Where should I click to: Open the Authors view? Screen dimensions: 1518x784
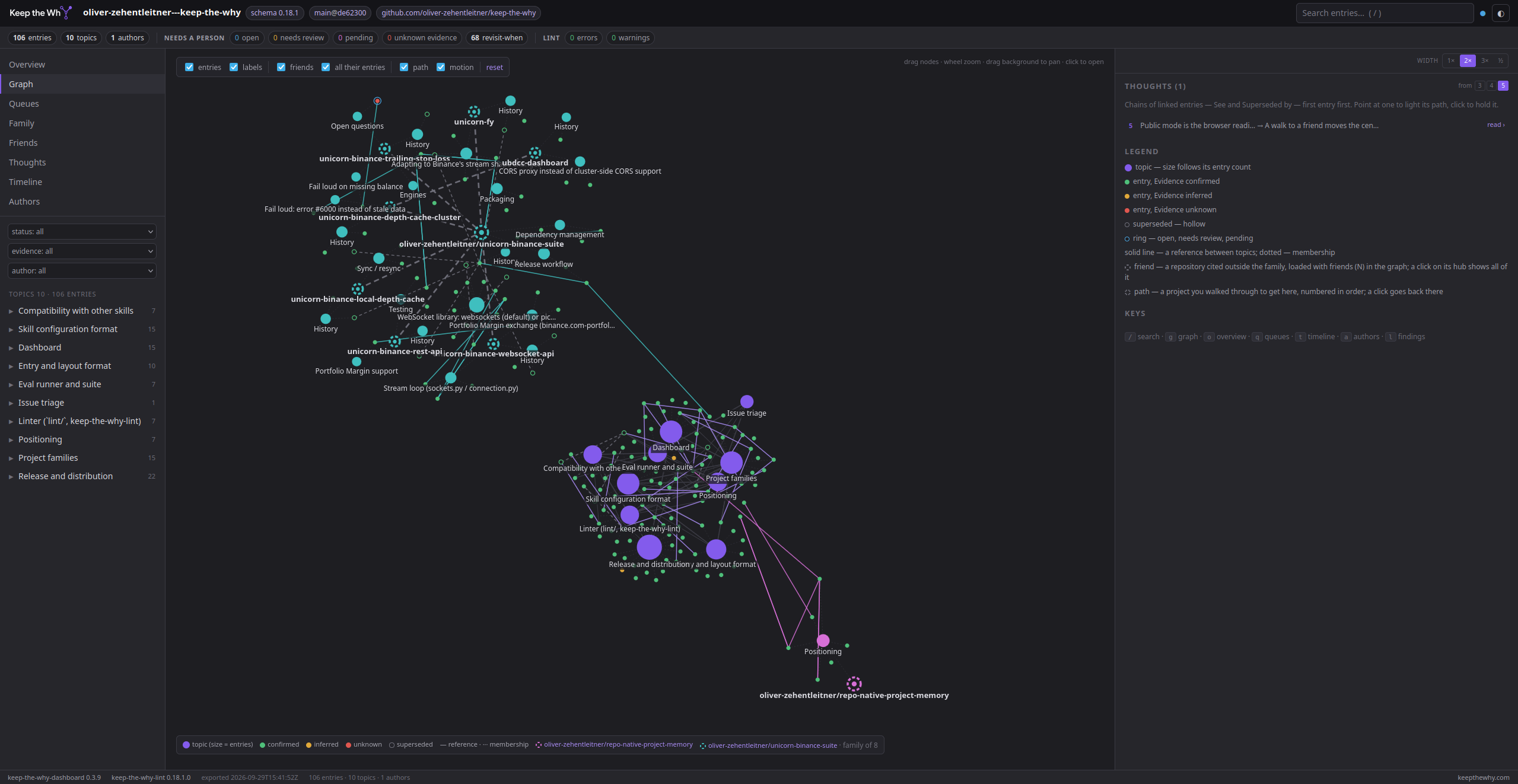click(x=82, y=202)
